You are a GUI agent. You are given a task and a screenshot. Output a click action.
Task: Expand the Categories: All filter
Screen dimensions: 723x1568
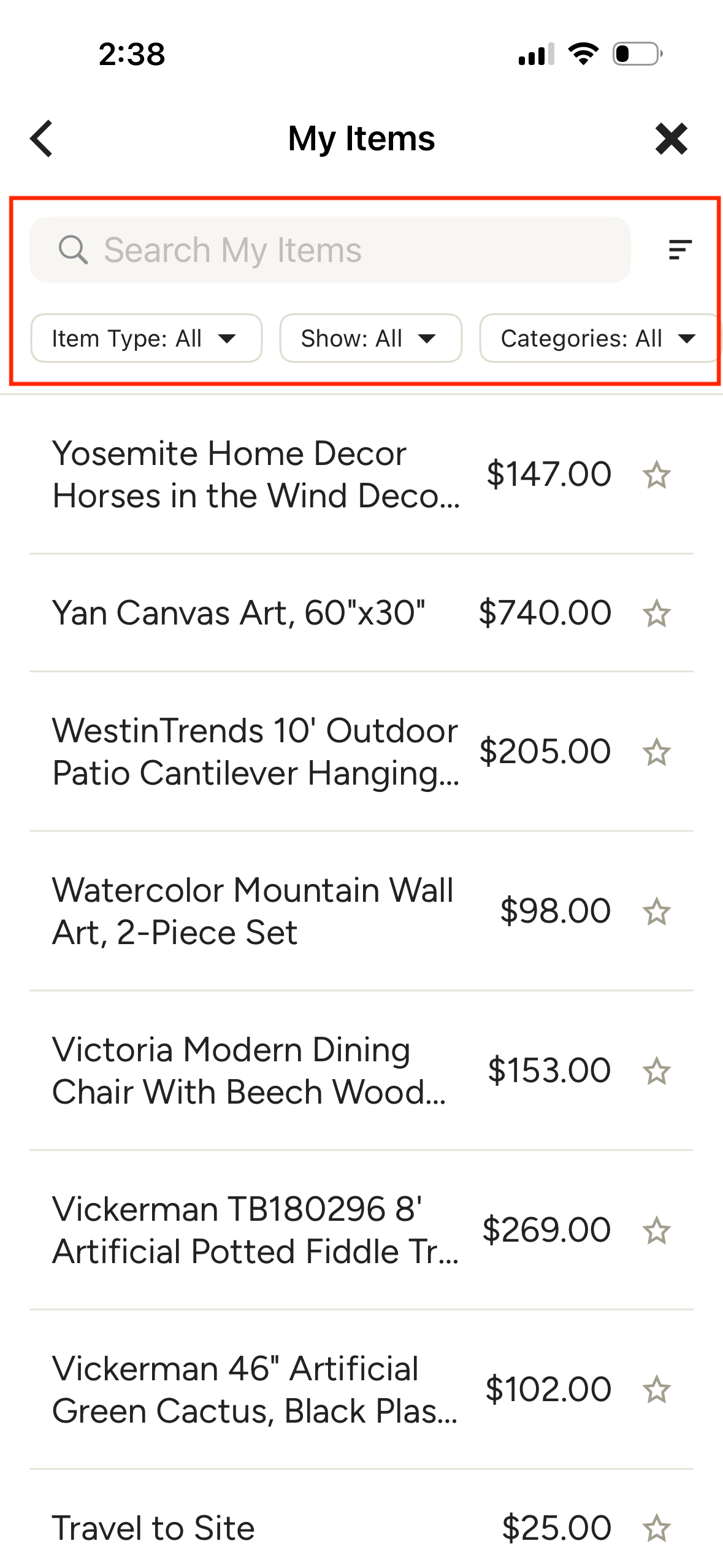[x=598, y=338]
